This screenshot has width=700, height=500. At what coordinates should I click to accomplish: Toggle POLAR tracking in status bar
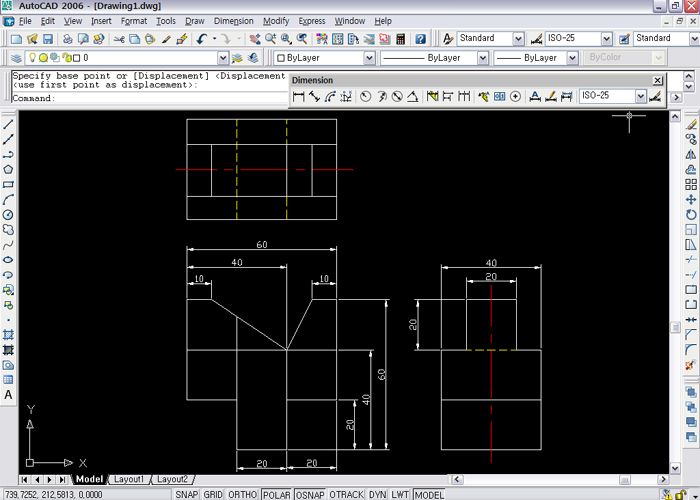[x=277, y=495]
